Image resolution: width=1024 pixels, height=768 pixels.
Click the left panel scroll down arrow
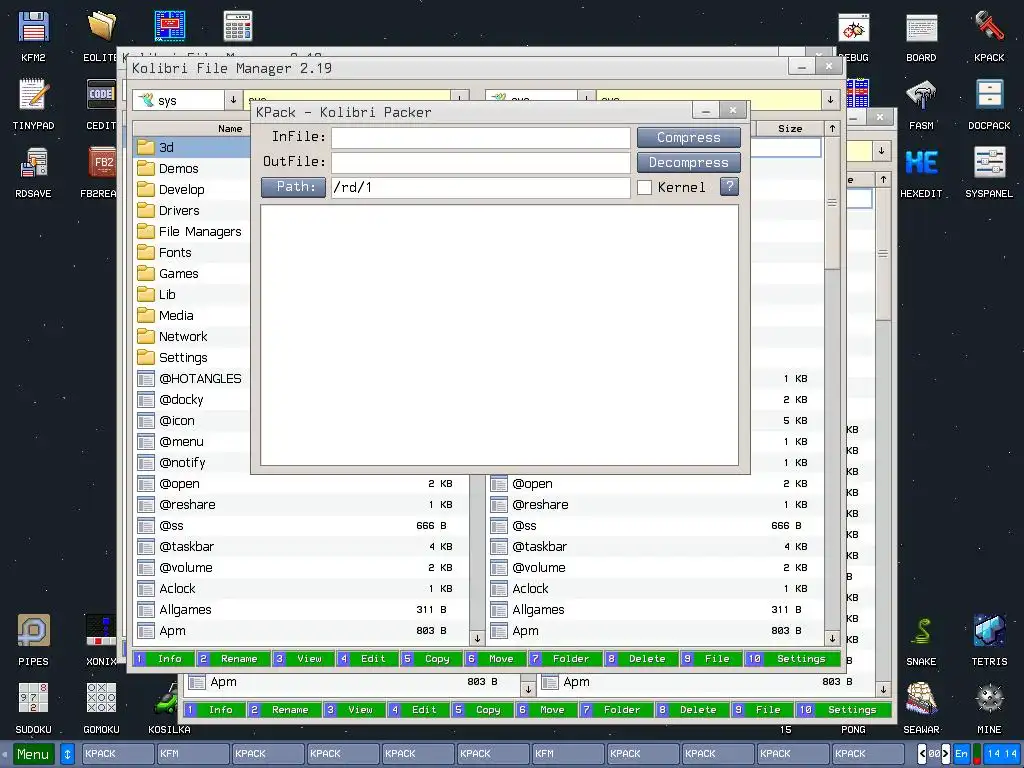(477, 638)
